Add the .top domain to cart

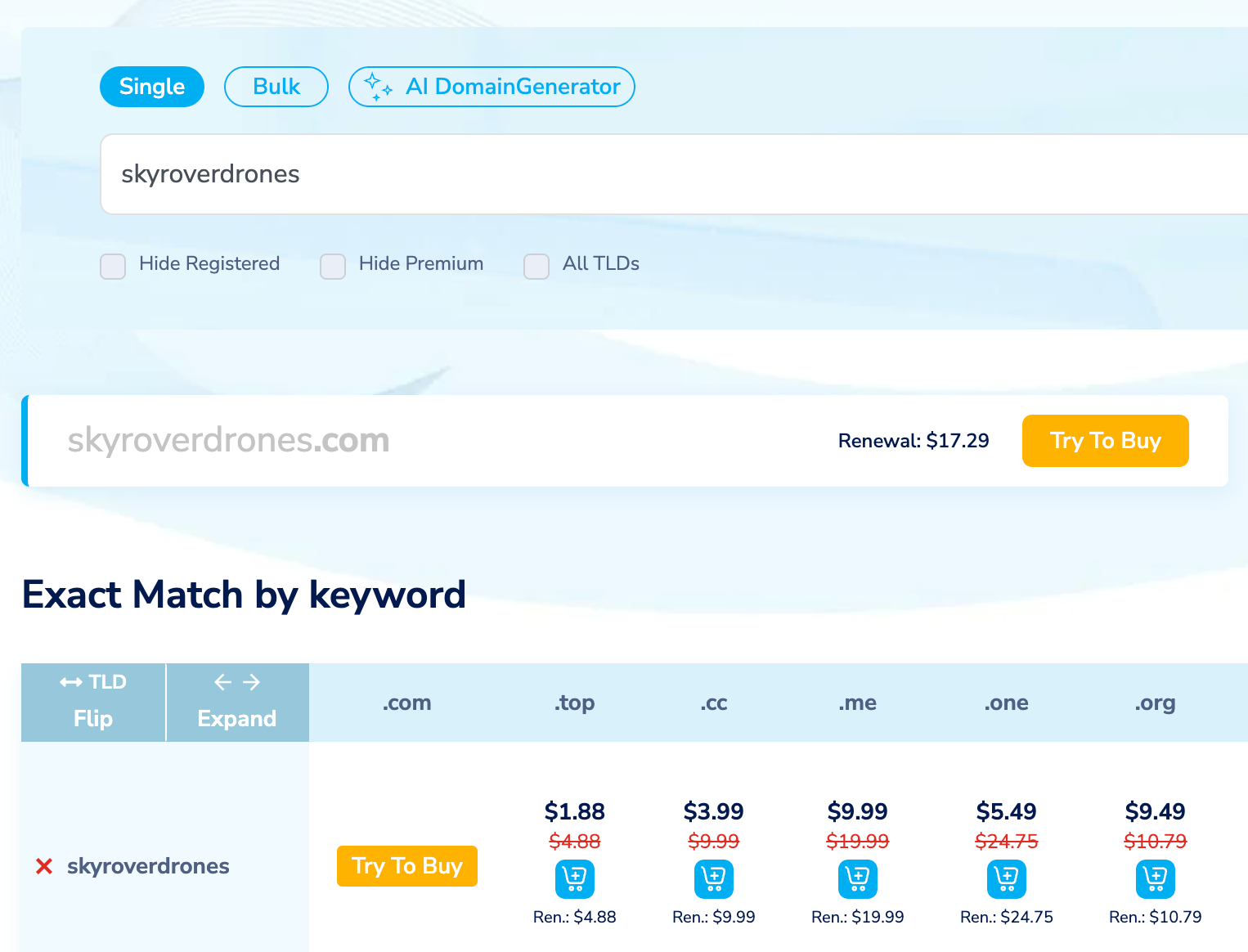[x=575, y=879]
